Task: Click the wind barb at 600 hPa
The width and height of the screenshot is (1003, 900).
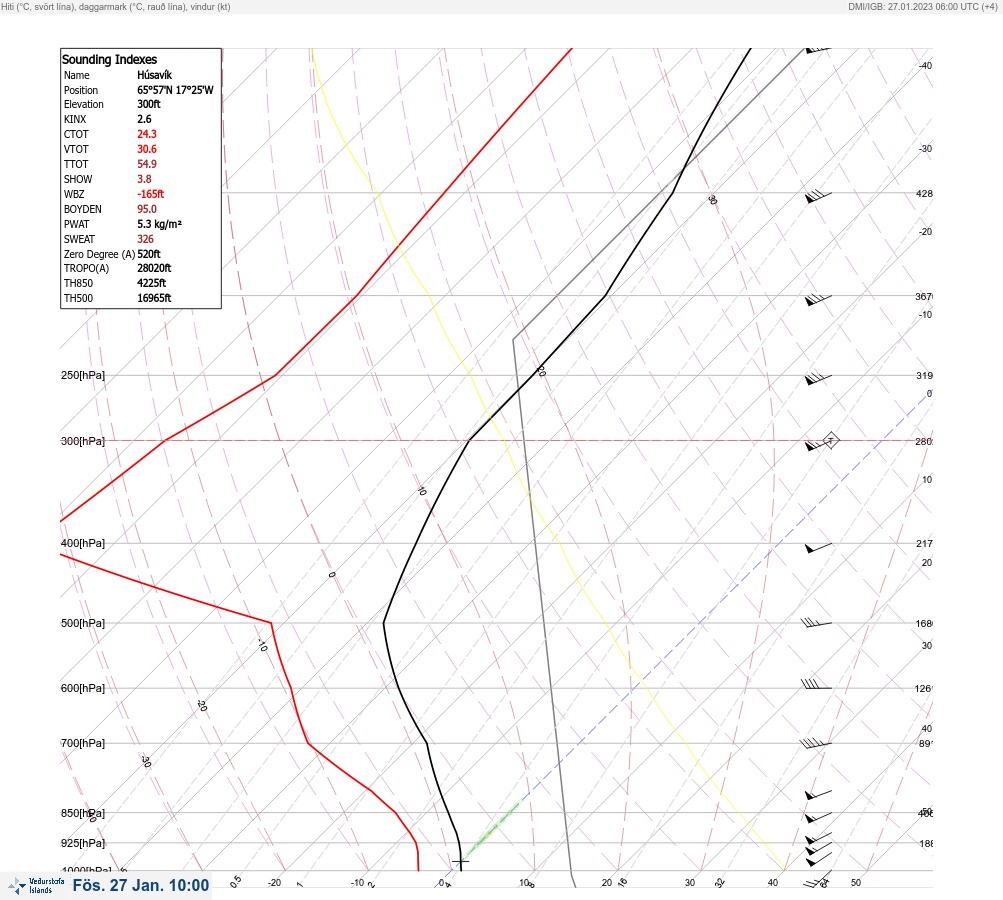Action: 816,684
